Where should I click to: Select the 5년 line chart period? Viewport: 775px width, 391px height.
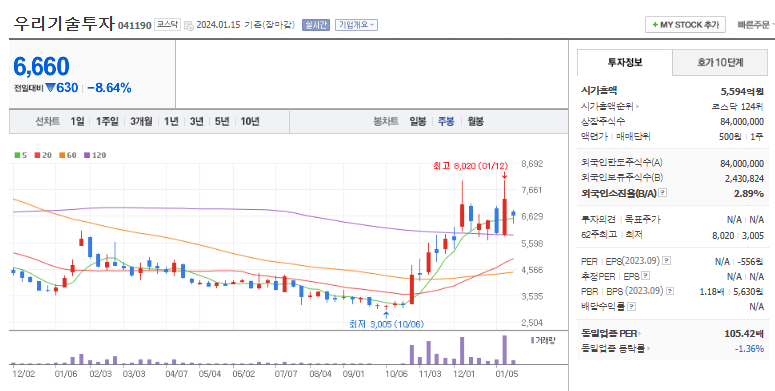[x=221, y=122]
